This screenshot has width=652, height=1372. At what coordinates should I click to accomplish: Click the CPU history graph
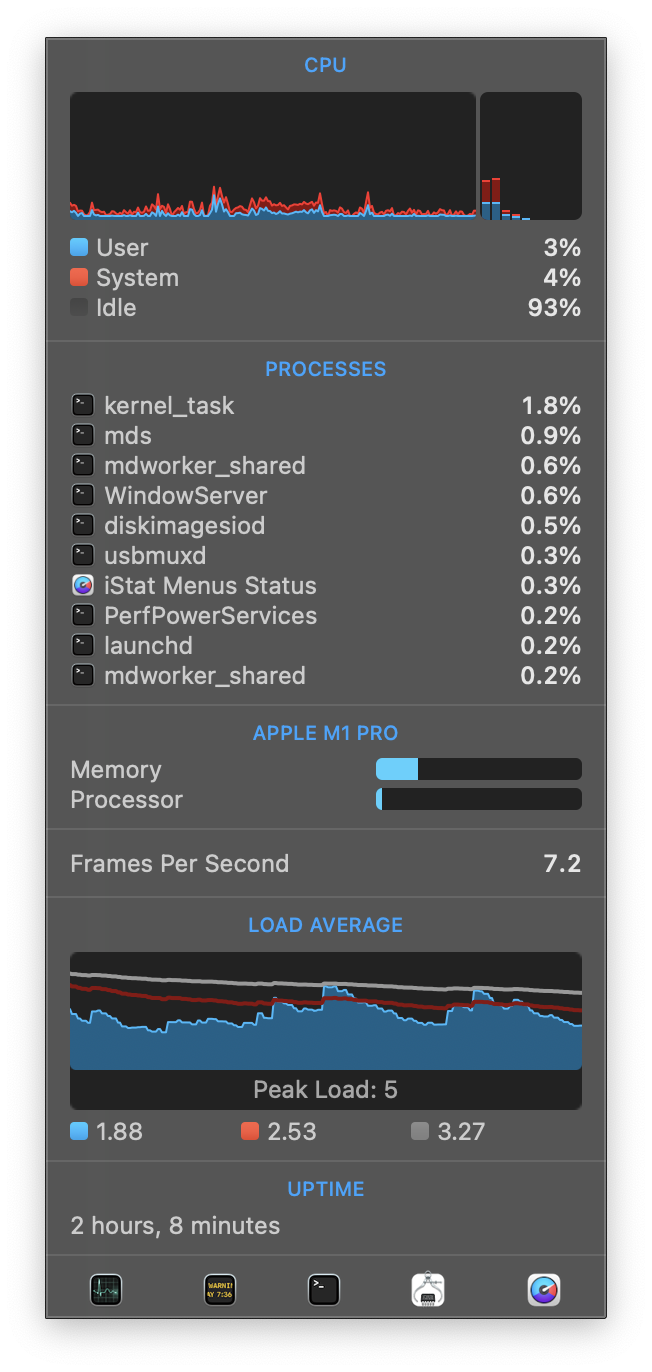273,156
